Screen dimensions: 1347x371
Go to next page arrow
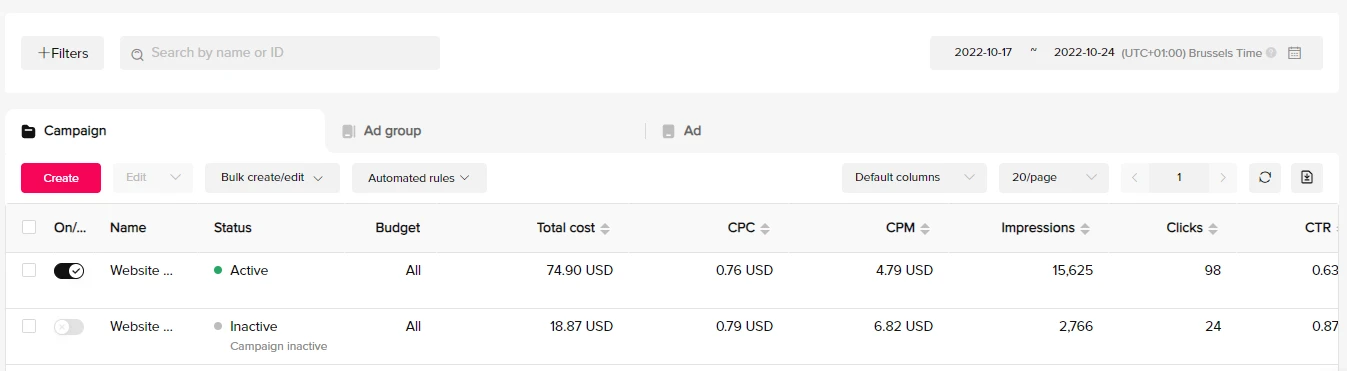(1223, 178)
